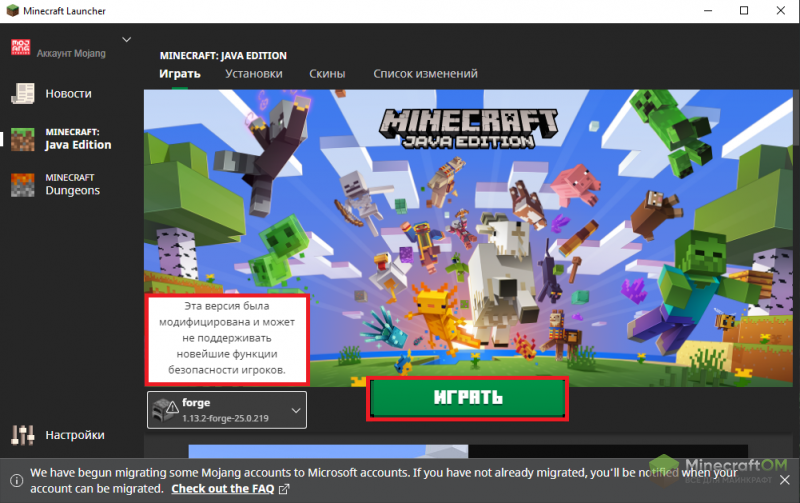The image size is (800, 503).
Task: Open the Новости news icon
Action: coord(22,94)
